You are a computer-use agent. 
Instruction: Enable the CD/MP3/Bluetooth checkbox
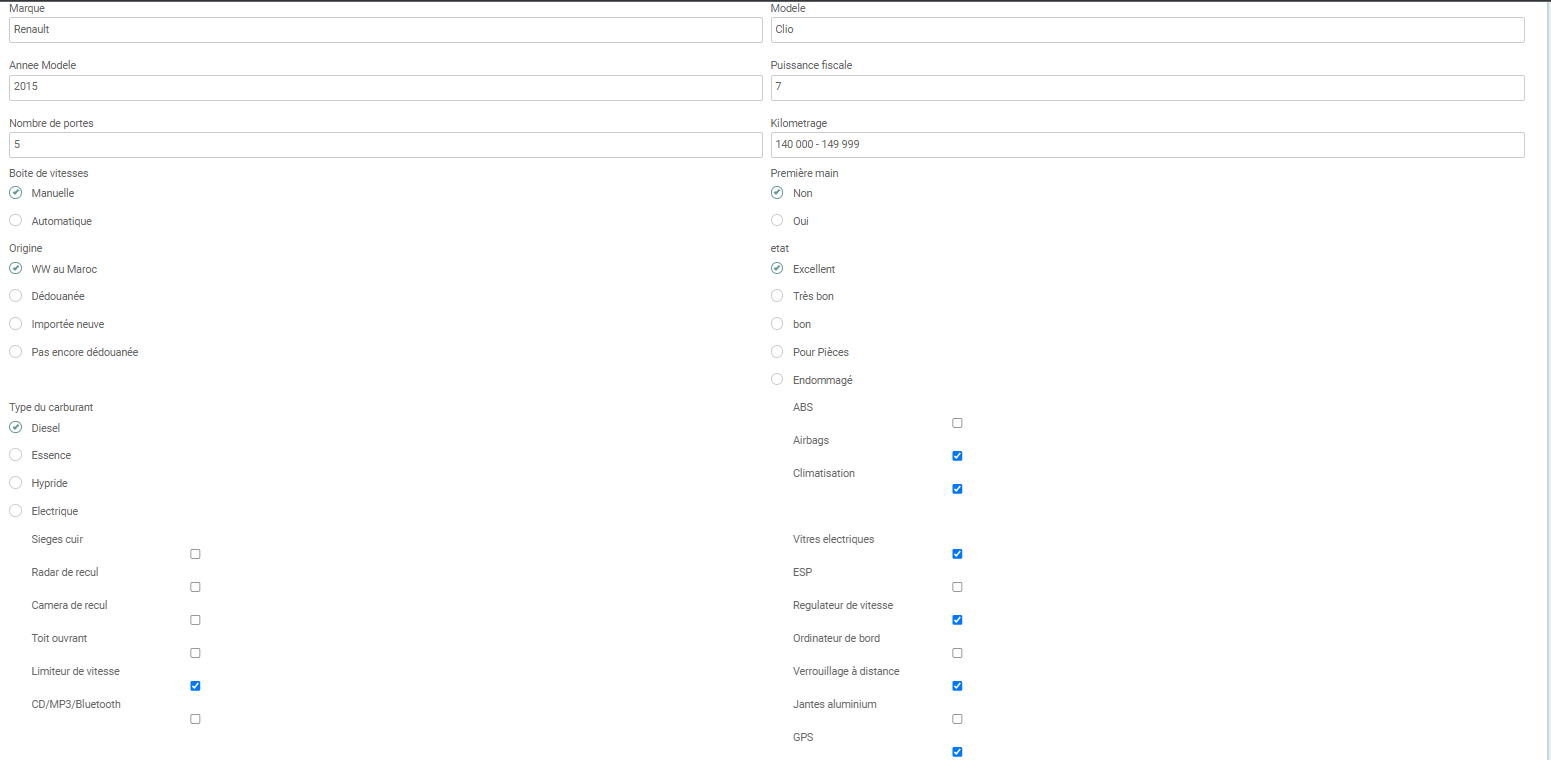click(x=195, y=718)
